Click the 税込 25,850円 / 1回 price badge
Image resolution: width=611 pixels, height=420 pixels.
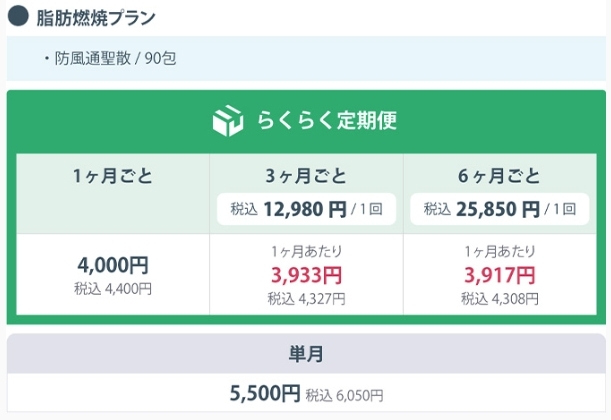coord(500,209)
